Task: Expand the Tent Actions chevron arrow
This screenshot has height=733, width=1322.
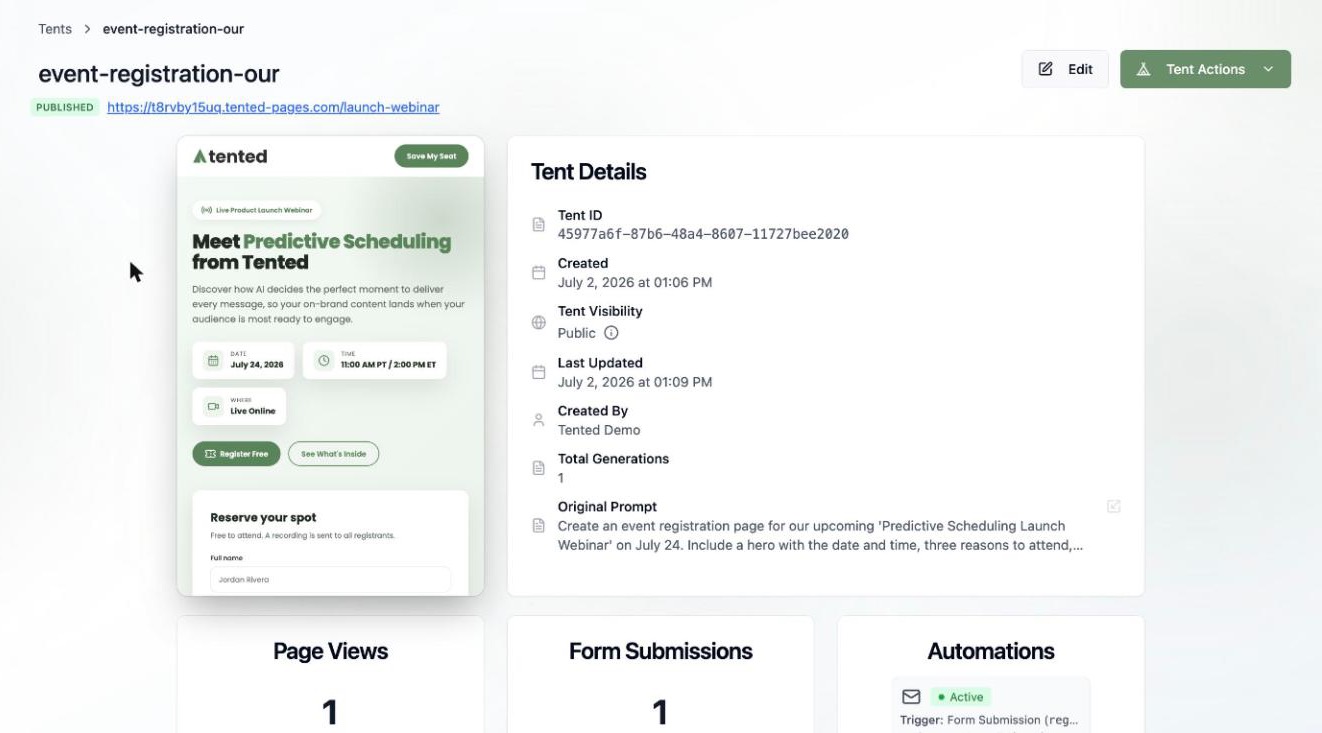Action: pyautogui.click(x=1268, y=69)
